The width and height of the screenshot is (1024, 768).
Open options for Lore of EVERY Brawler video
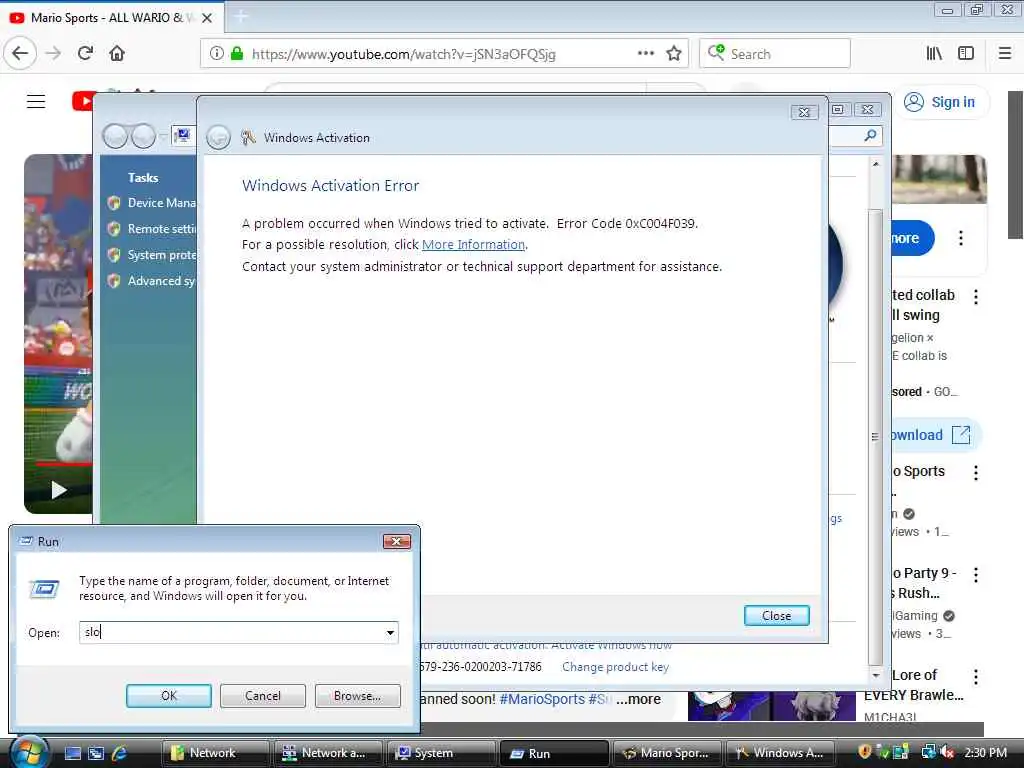point(976,677)
